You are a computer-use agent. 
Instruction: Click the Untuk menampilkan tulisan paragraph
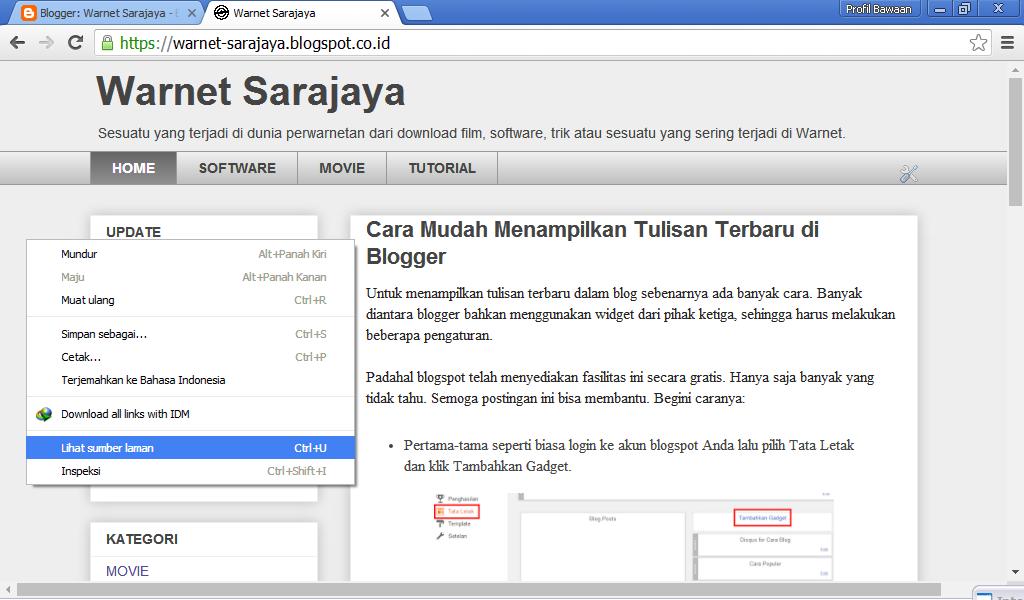coord(630,314)
